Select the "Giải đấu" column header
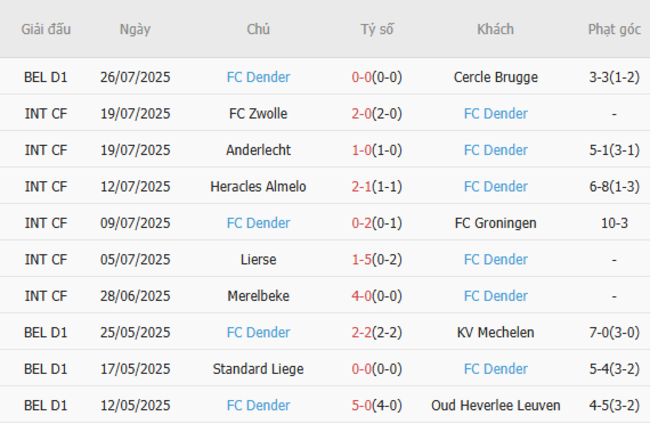This screenshot has height=424, width=650. point(46,29)
